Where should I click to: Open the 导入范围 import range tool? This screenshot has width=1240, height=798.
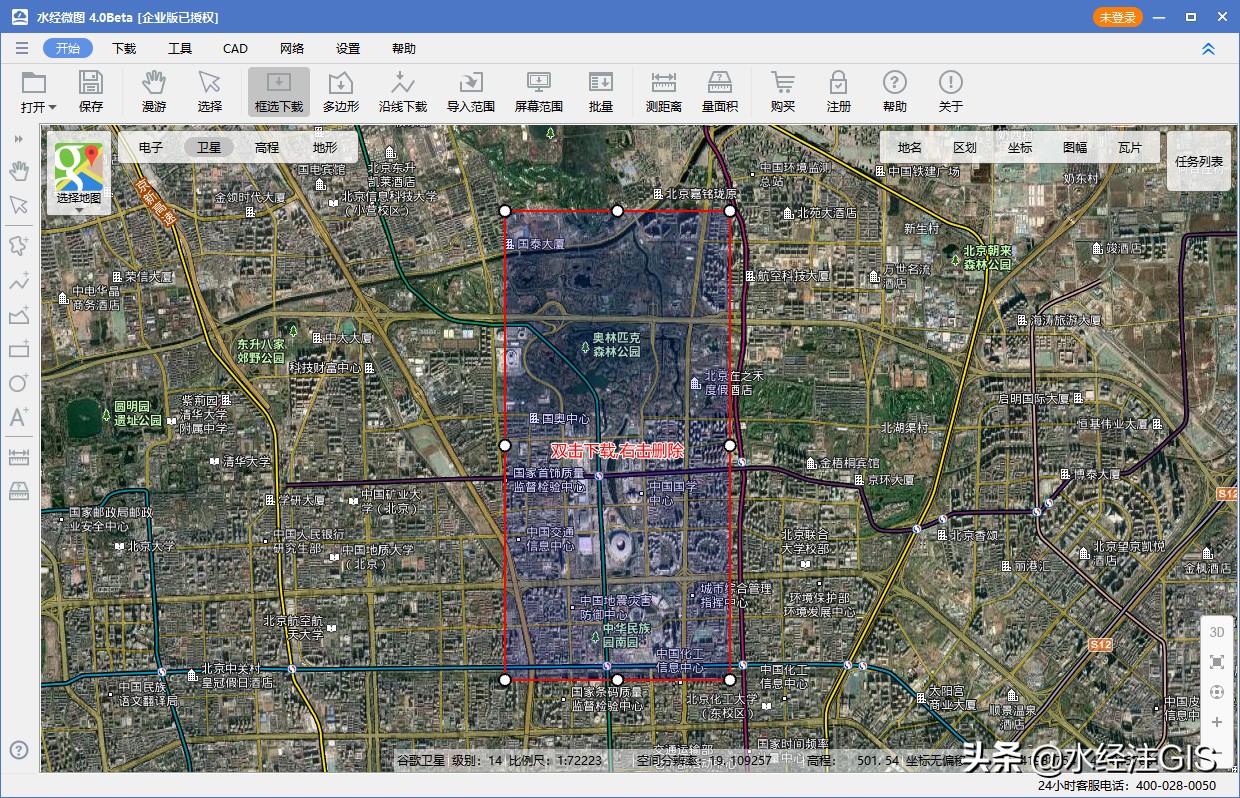point(470,92)
